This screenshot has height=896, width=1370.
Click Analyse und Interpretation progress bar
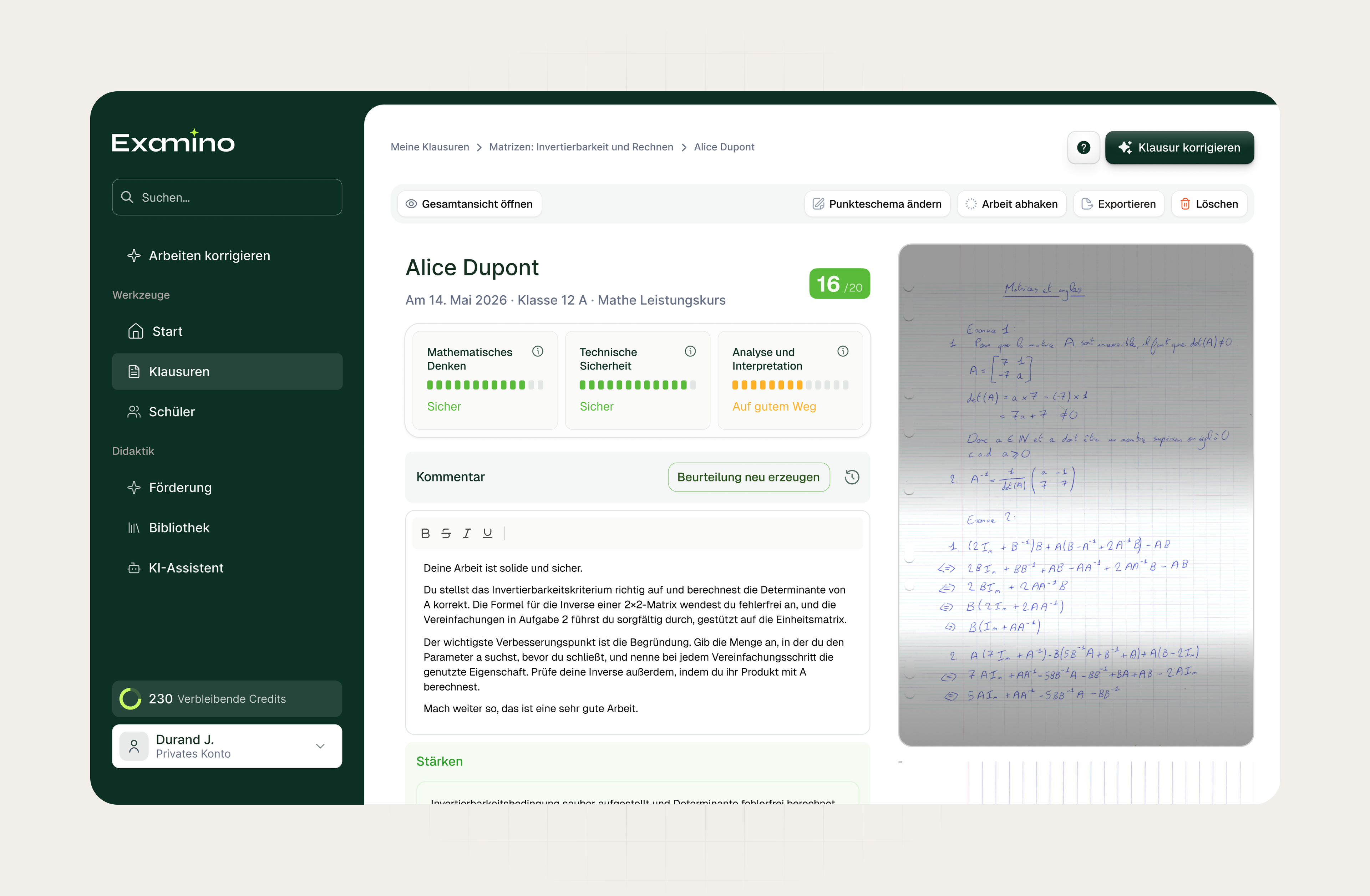[790, 385]
